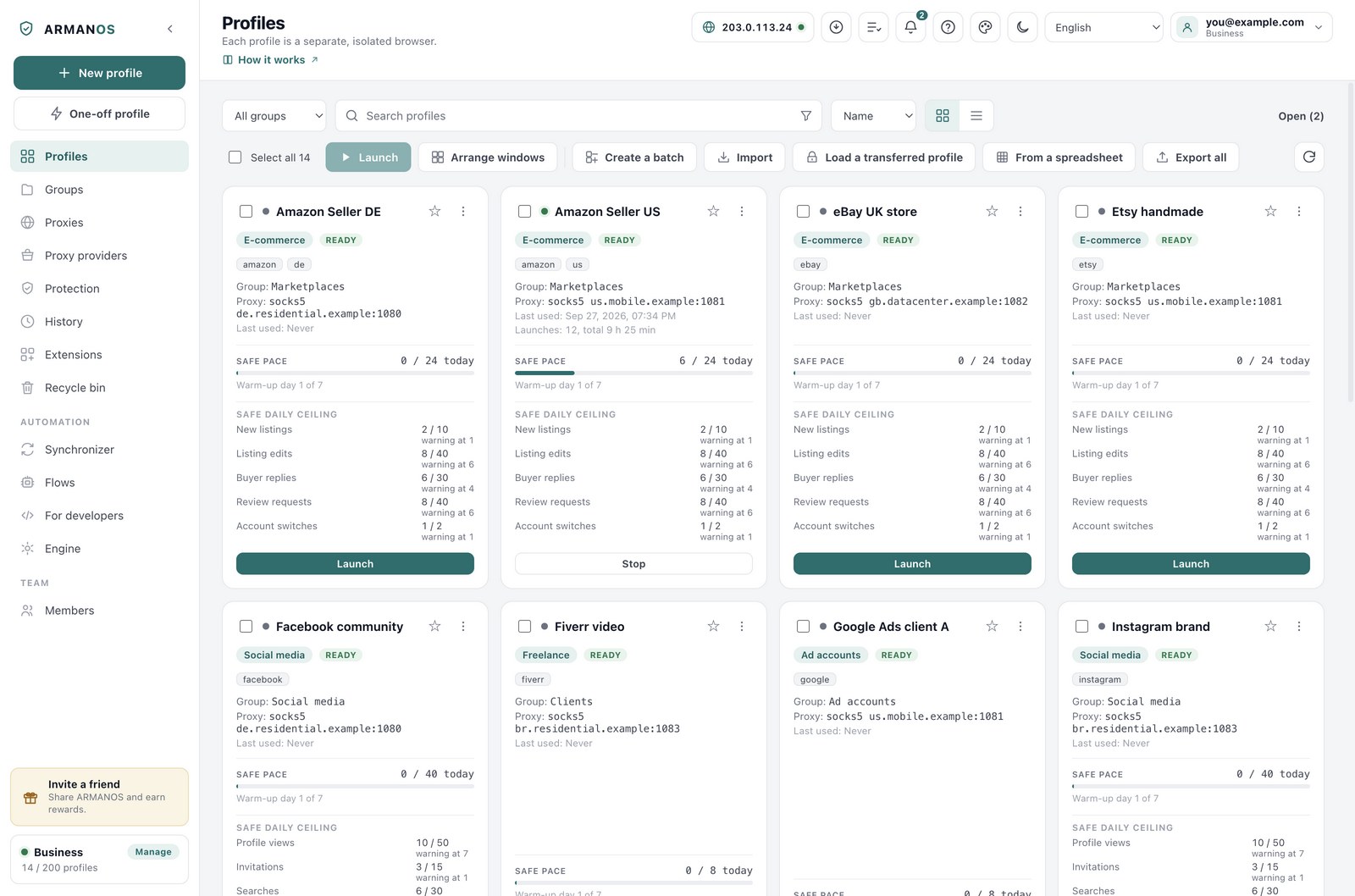Expand the you@example.com account menu
This screenshot has height=896, width=1355.
tap(1252, 27)
